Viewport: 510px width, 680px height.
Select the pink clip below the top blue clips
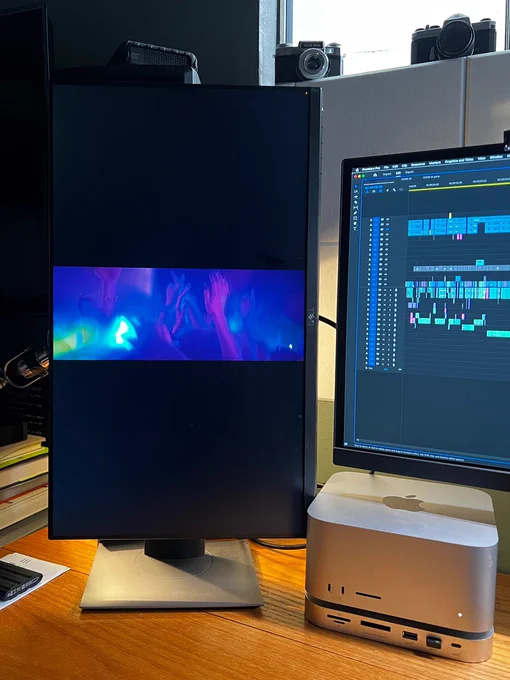[459, 237]
